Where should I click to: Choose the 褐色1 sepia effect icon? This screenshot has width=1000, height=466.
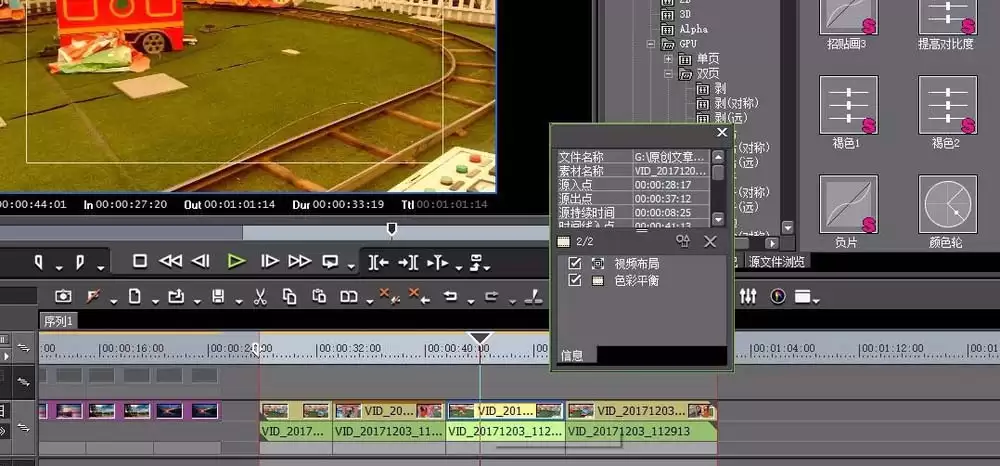pos(848,105)
